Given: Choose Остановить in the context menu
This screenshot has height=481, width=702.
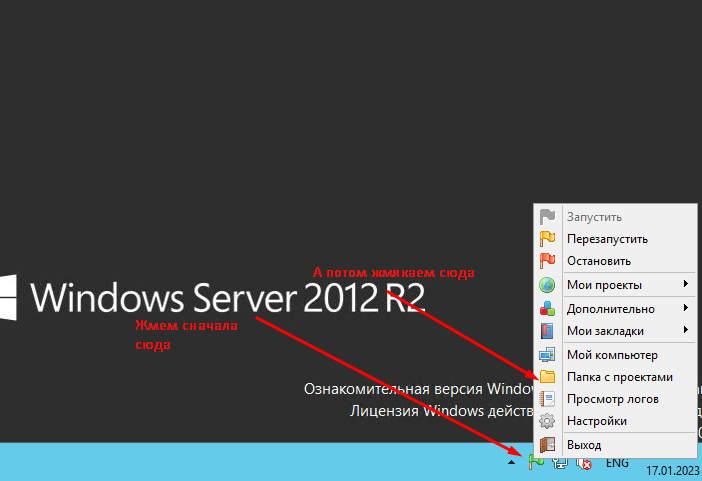Looking at the screenshot, I should 615,261.
